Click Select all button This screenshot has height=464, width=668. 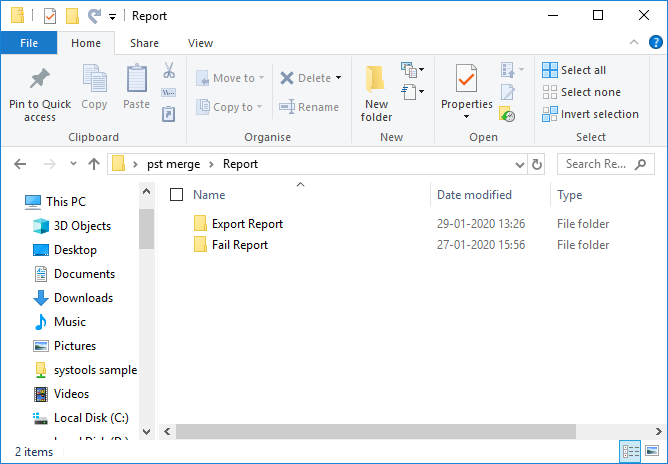[x=573, y=70]
